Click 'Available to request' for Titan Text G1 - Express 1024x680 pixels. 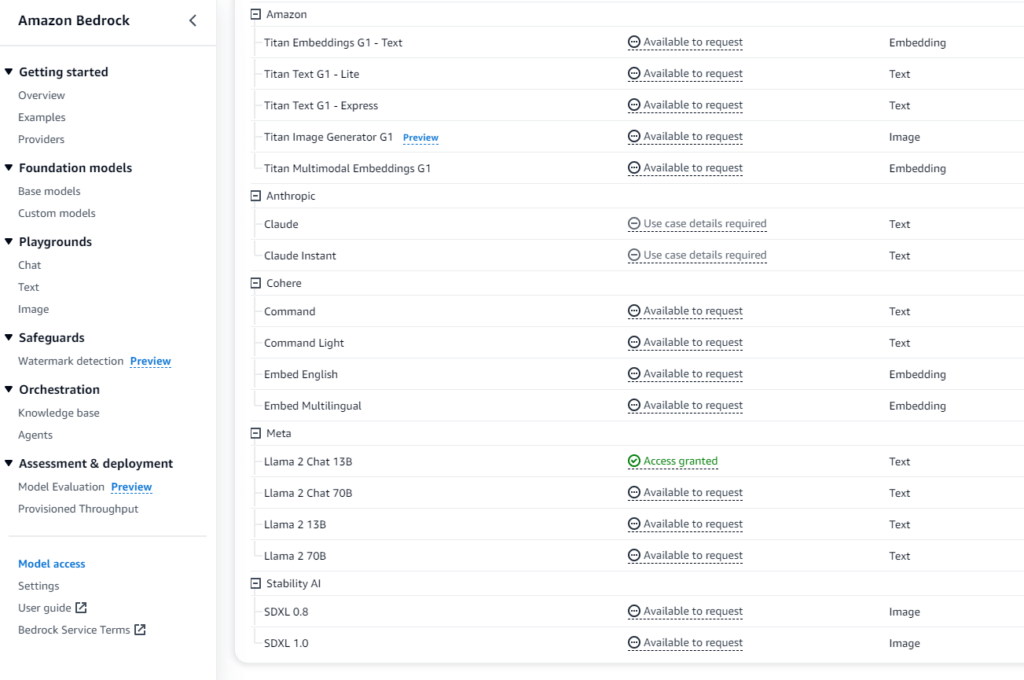[x=693, y=105]
